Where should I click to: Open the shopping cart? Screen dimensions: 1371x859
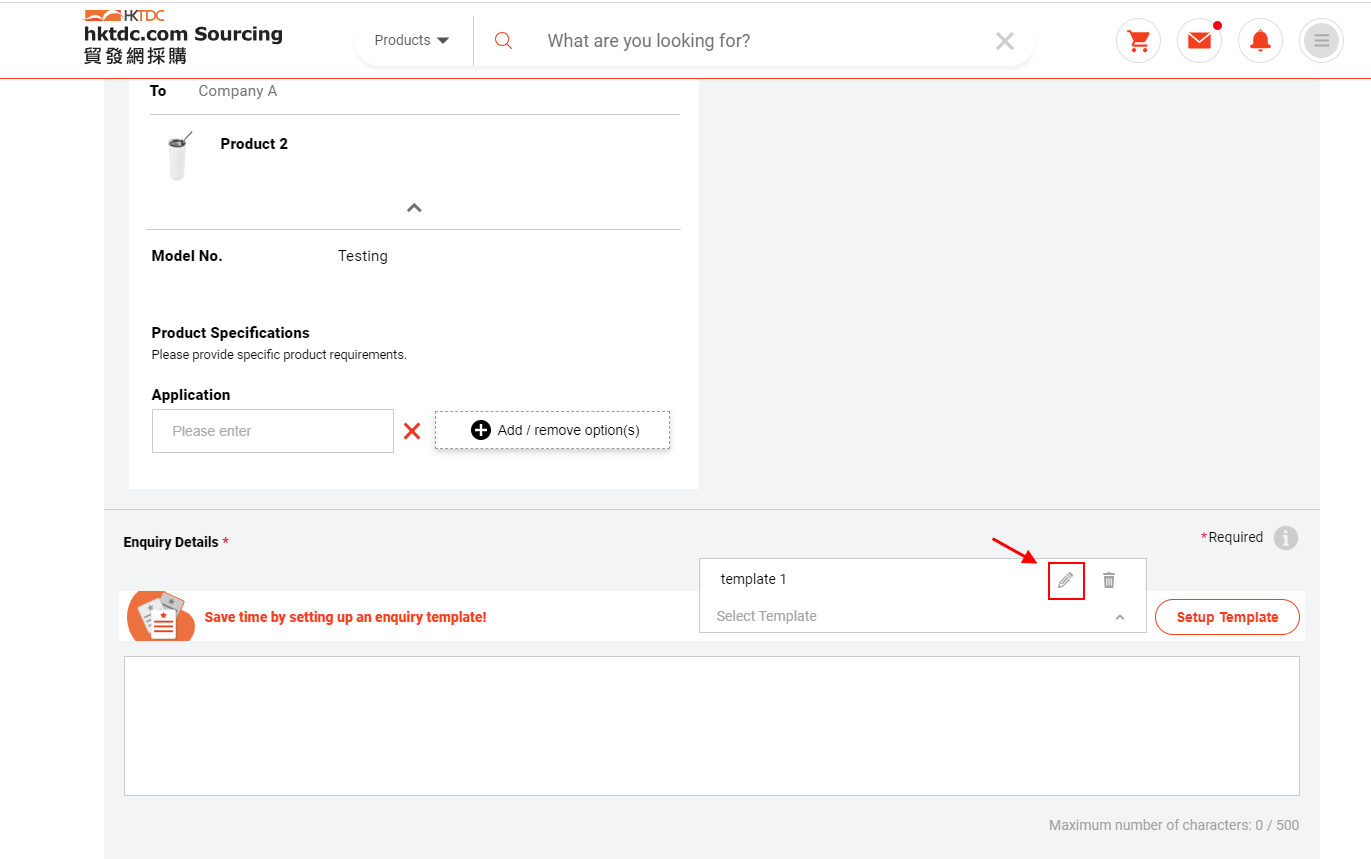click(1138, 41)
